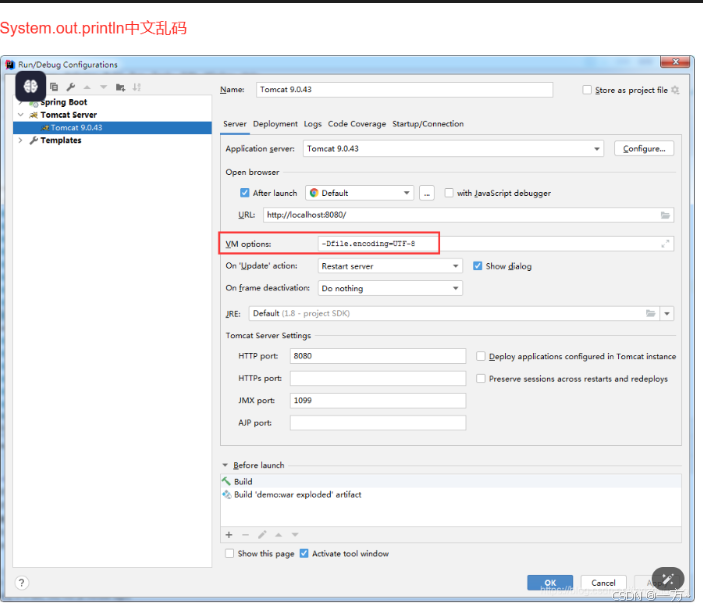703x609 pixels.
Task: Click the URL input field
Action: (x=469, y=215)
